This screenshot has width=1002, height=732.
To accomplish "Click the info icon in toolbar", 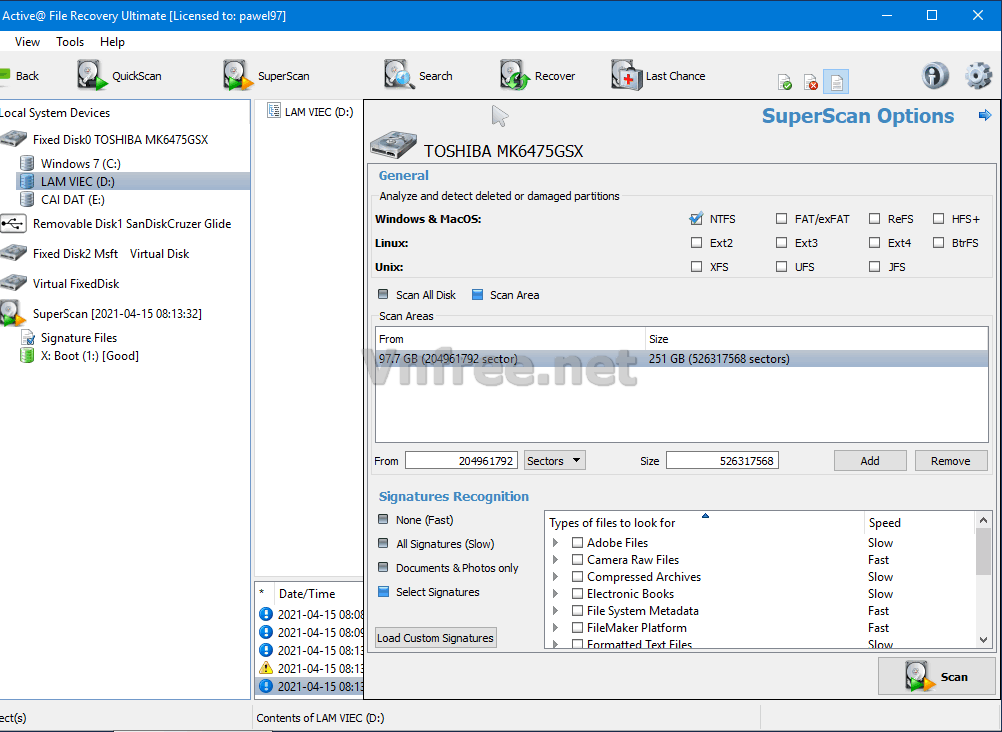I will [x=935, y=76].
